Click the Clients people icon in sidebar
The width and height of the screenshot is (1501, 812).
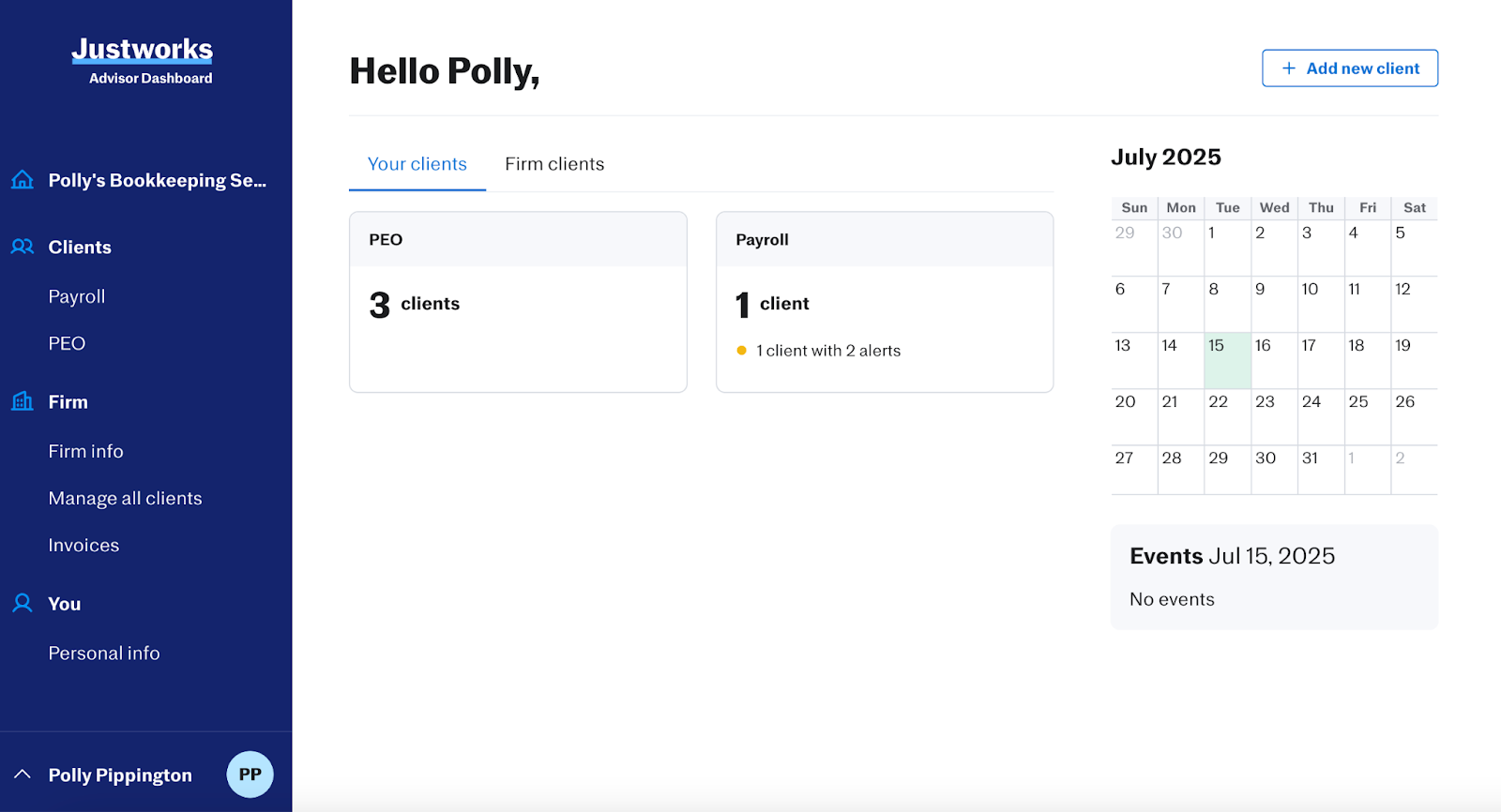pyautogui.click(x=23, y=247)
